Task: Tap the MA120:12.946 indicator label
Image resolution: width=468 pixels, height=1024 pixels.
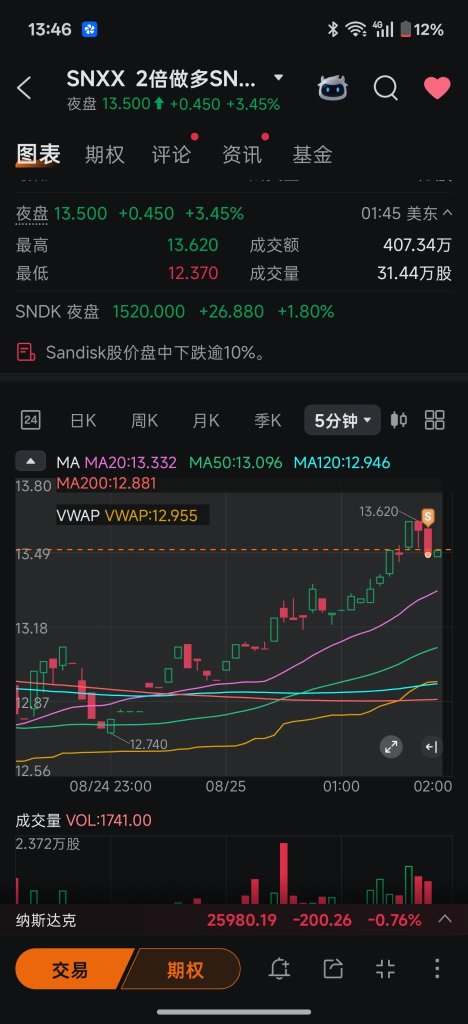Action: (x=341, y=463)
